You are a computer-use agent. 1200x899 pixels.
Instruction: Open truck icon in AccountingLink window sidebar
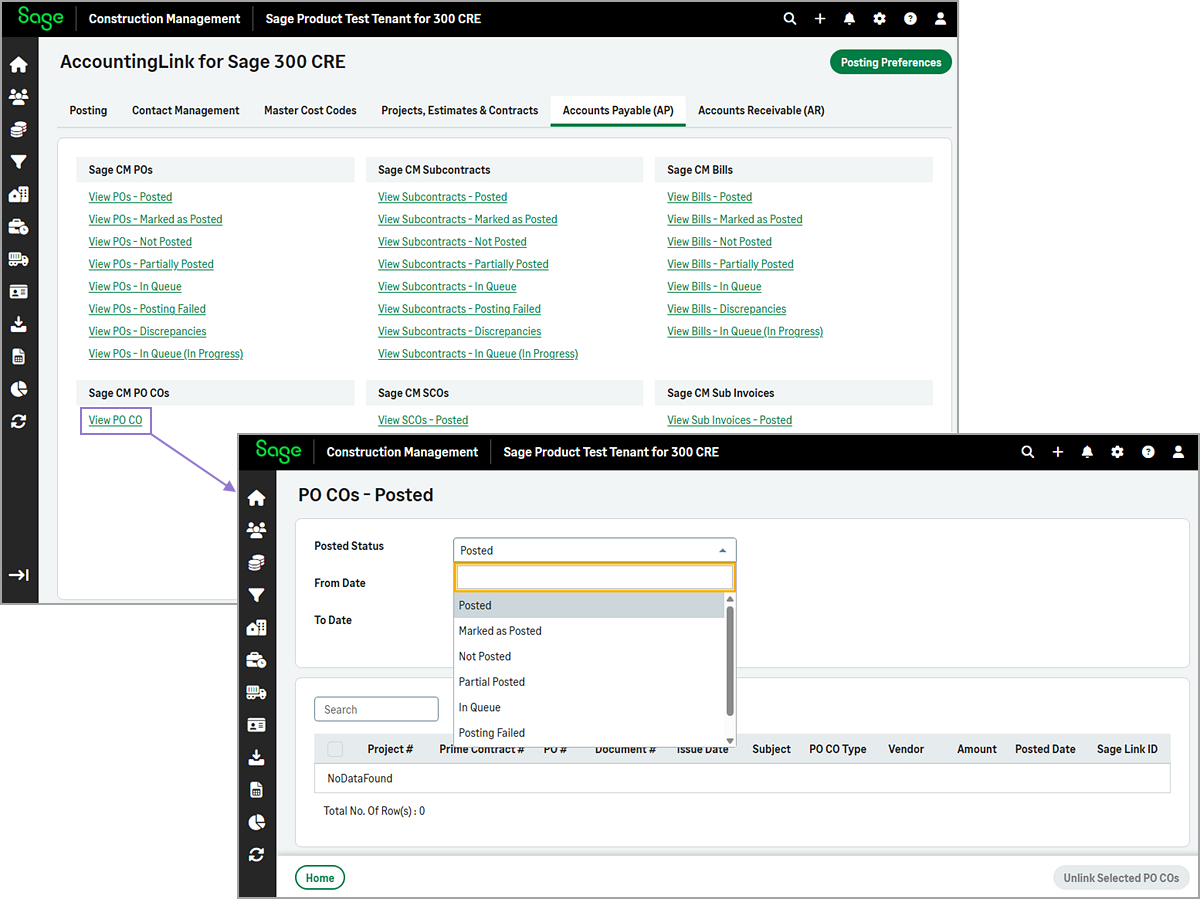coord(19,259)
